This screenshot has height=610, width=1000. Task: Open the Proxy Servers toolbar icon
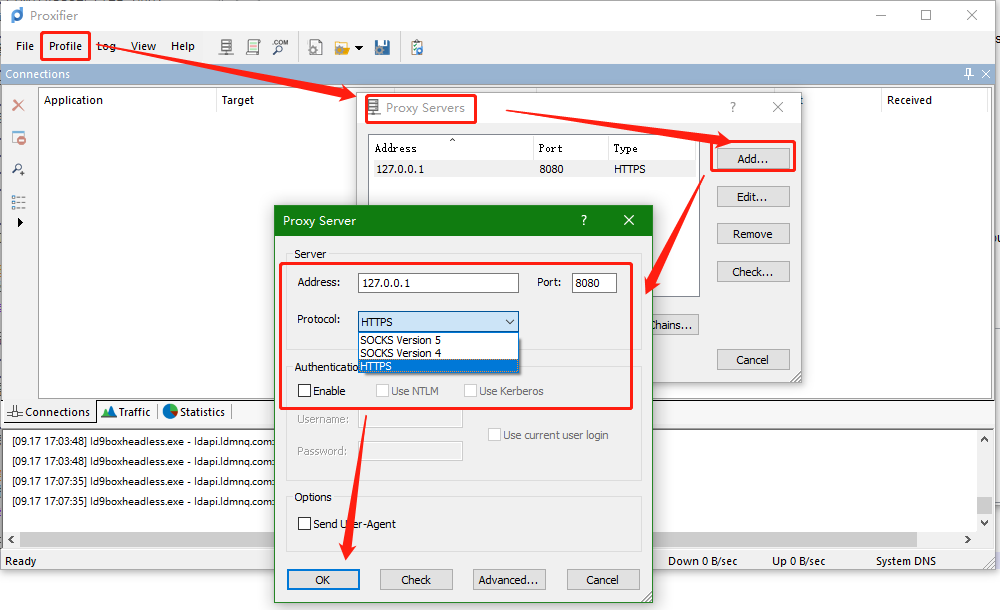226,47
